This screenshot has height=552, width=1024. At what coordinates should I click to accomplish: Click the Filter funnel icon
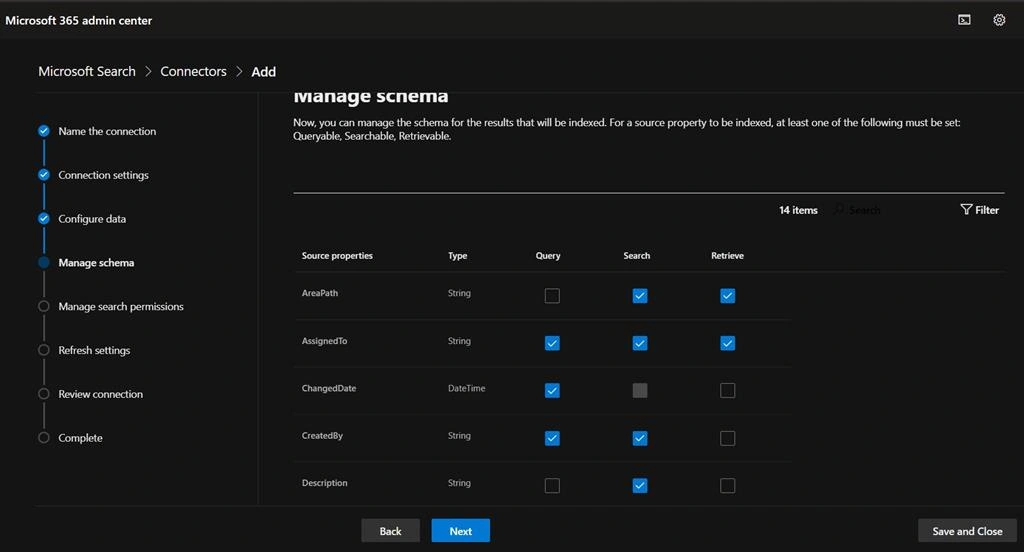pos(966,209)
